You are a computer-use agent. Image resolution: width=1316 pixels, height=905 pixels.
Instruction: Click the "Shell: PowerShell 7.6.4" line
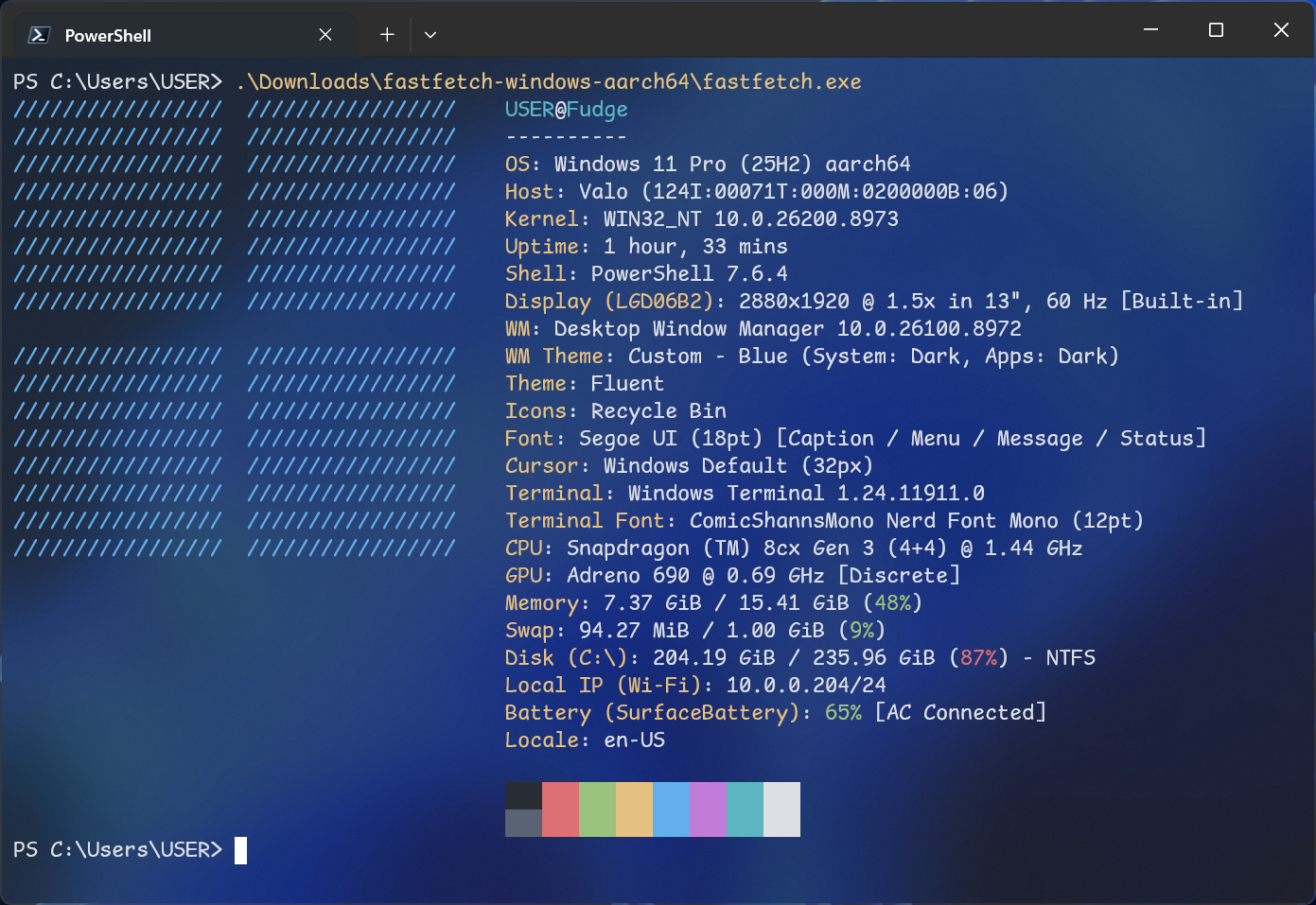pyautogui.click(x=646, y=274)
